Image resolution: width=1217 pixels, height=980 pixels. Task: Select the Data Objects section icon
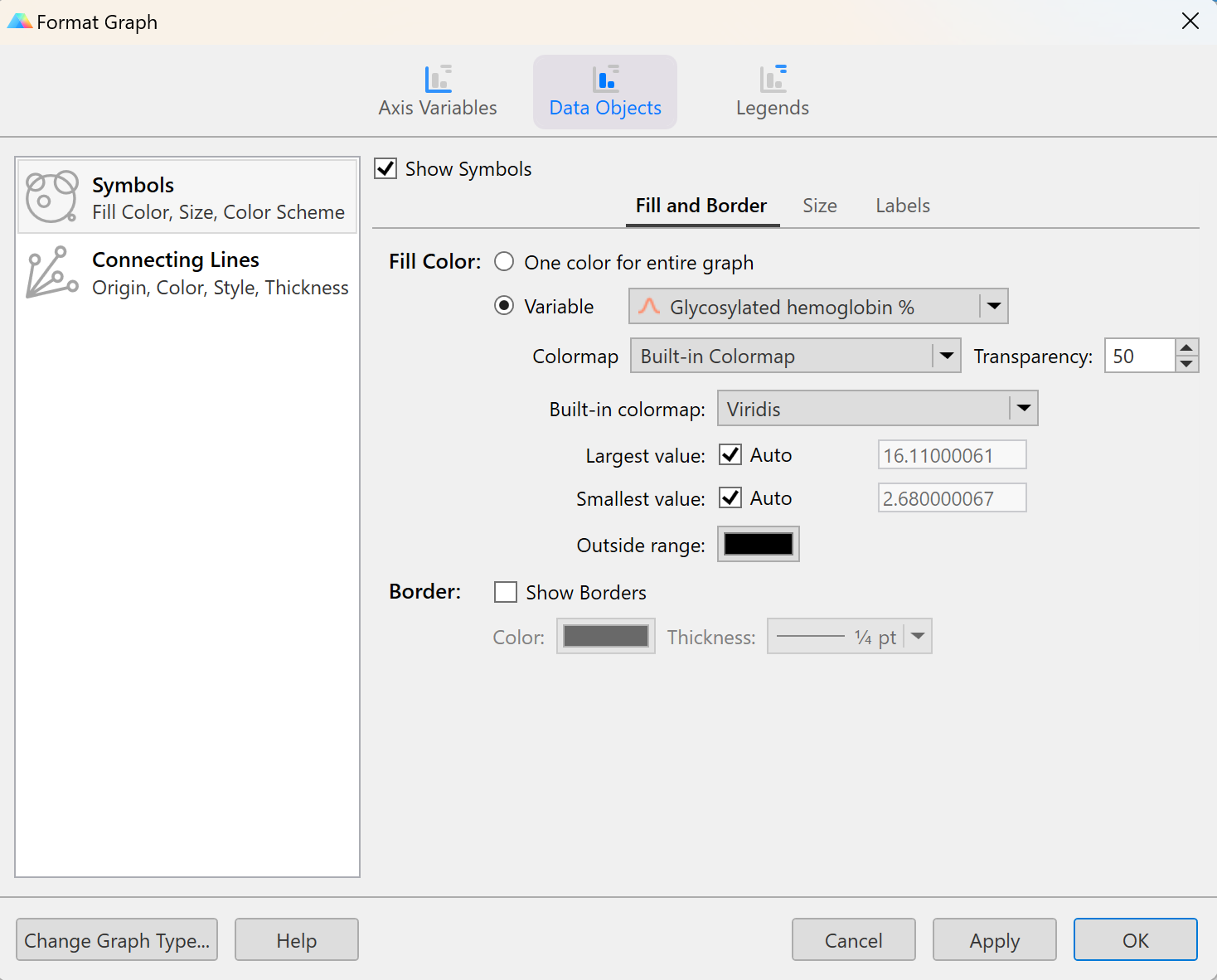tap(605, 80)
